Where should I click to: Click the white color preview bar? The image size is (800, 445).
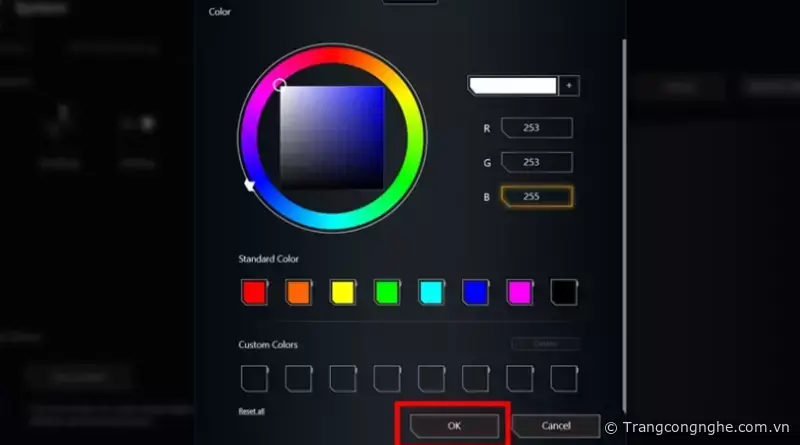click(x=512, y=86)
